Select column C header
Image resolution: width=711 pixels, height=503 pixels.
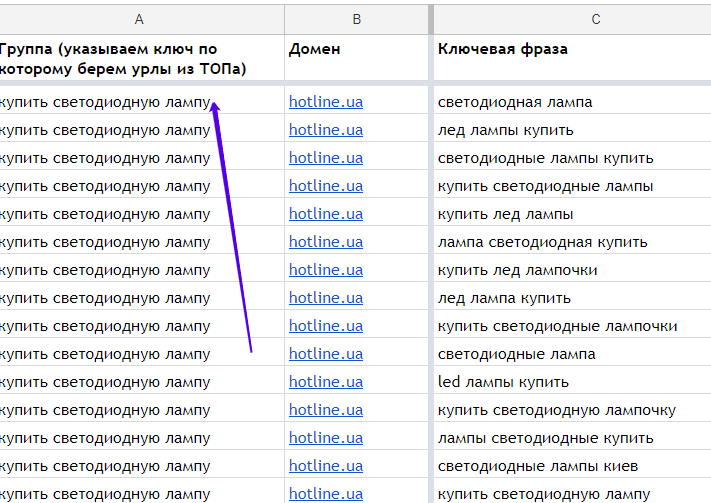point(570,19)
